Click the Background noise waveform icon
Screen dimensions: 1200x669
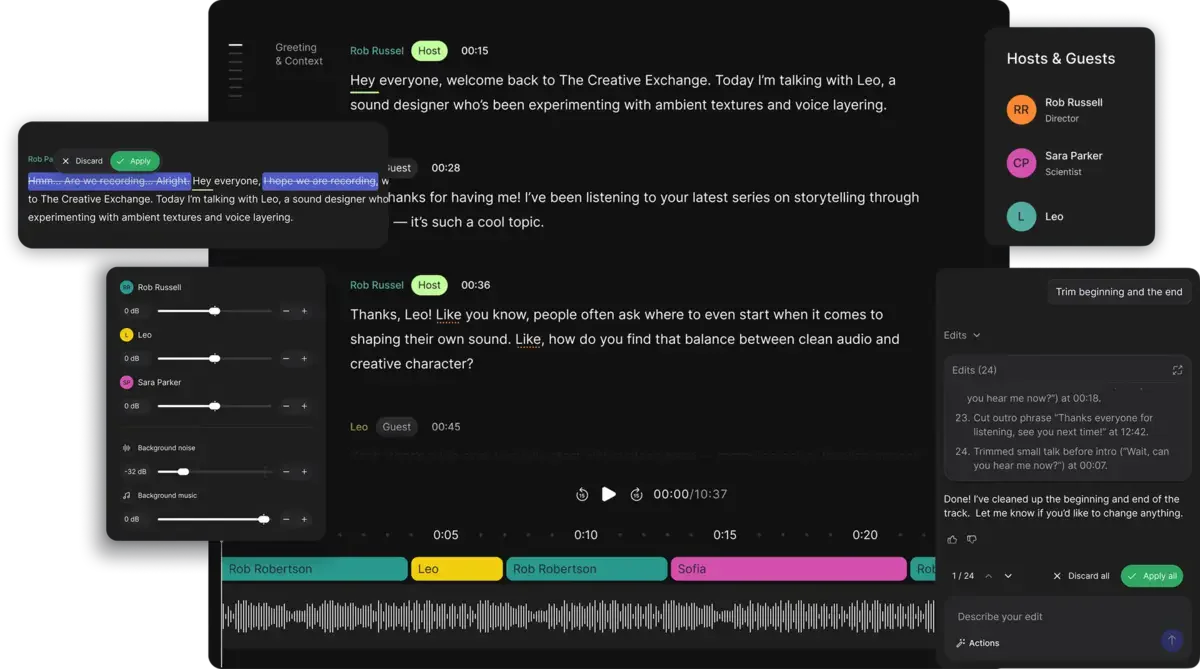click(126, 448)
